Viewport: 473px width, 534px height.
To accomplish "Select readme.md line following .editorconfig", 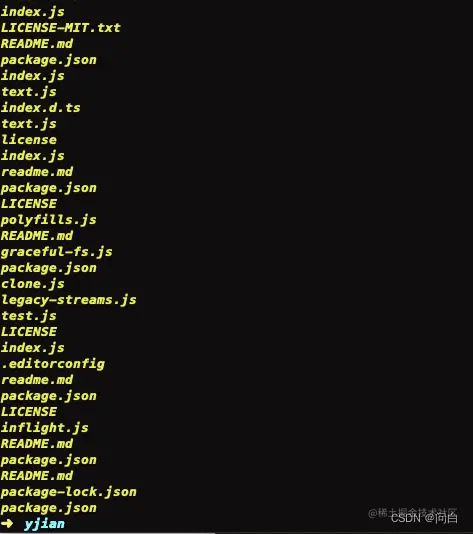I will click(37, 380).
